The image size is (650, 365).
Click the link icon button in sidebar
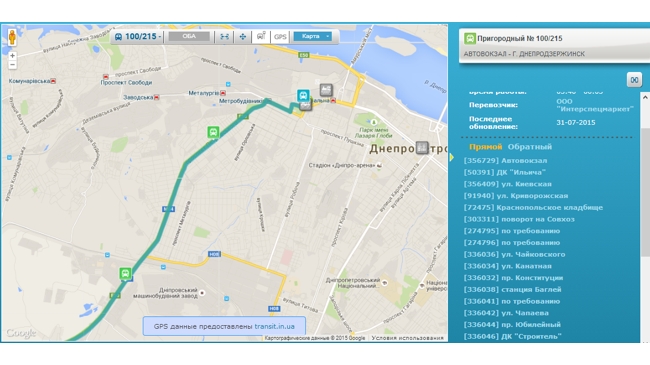(x=634, y=80)
